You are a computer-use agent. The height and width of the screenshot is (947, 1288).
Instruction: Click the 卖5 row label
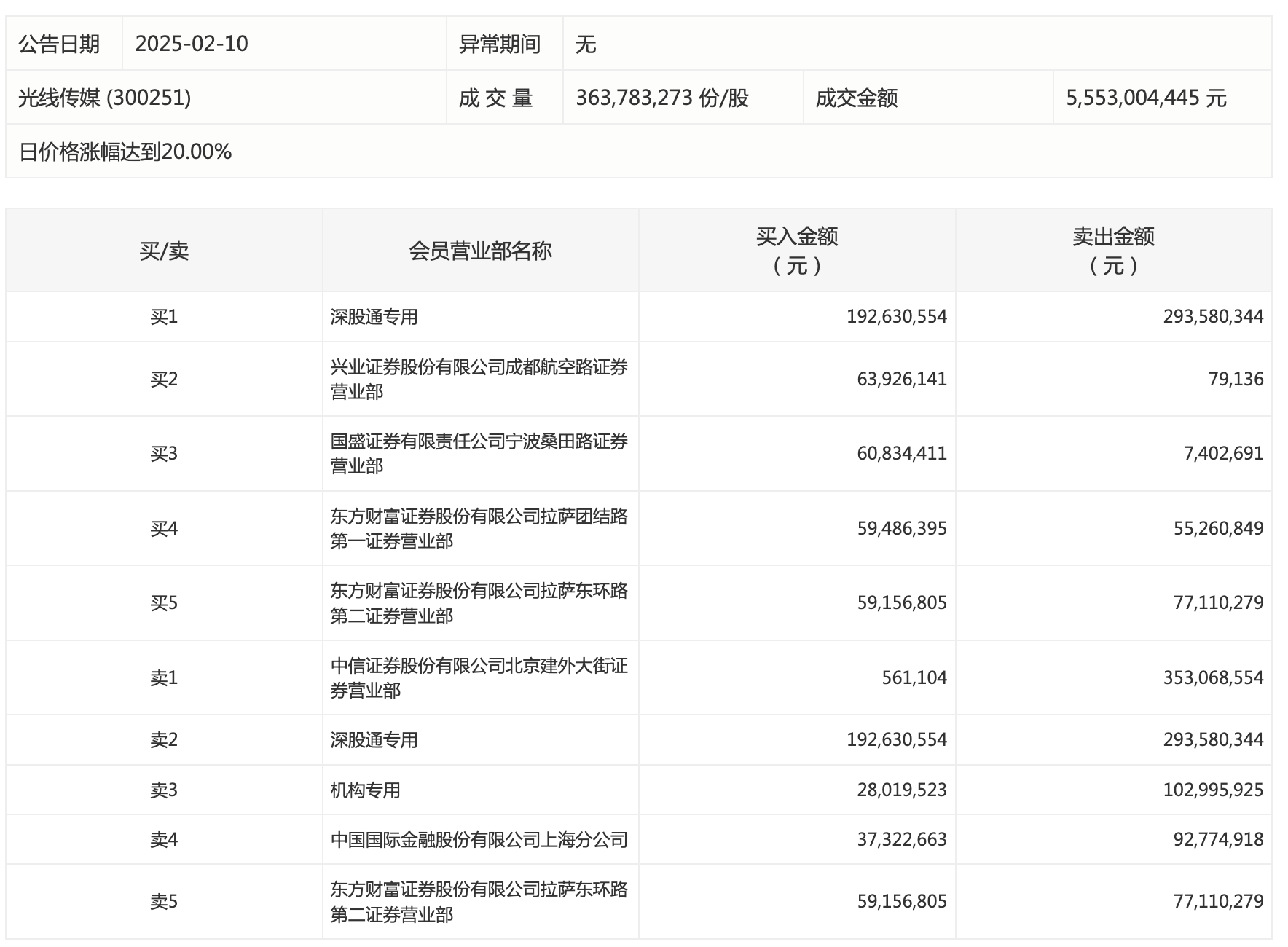(x=164, y=902)
